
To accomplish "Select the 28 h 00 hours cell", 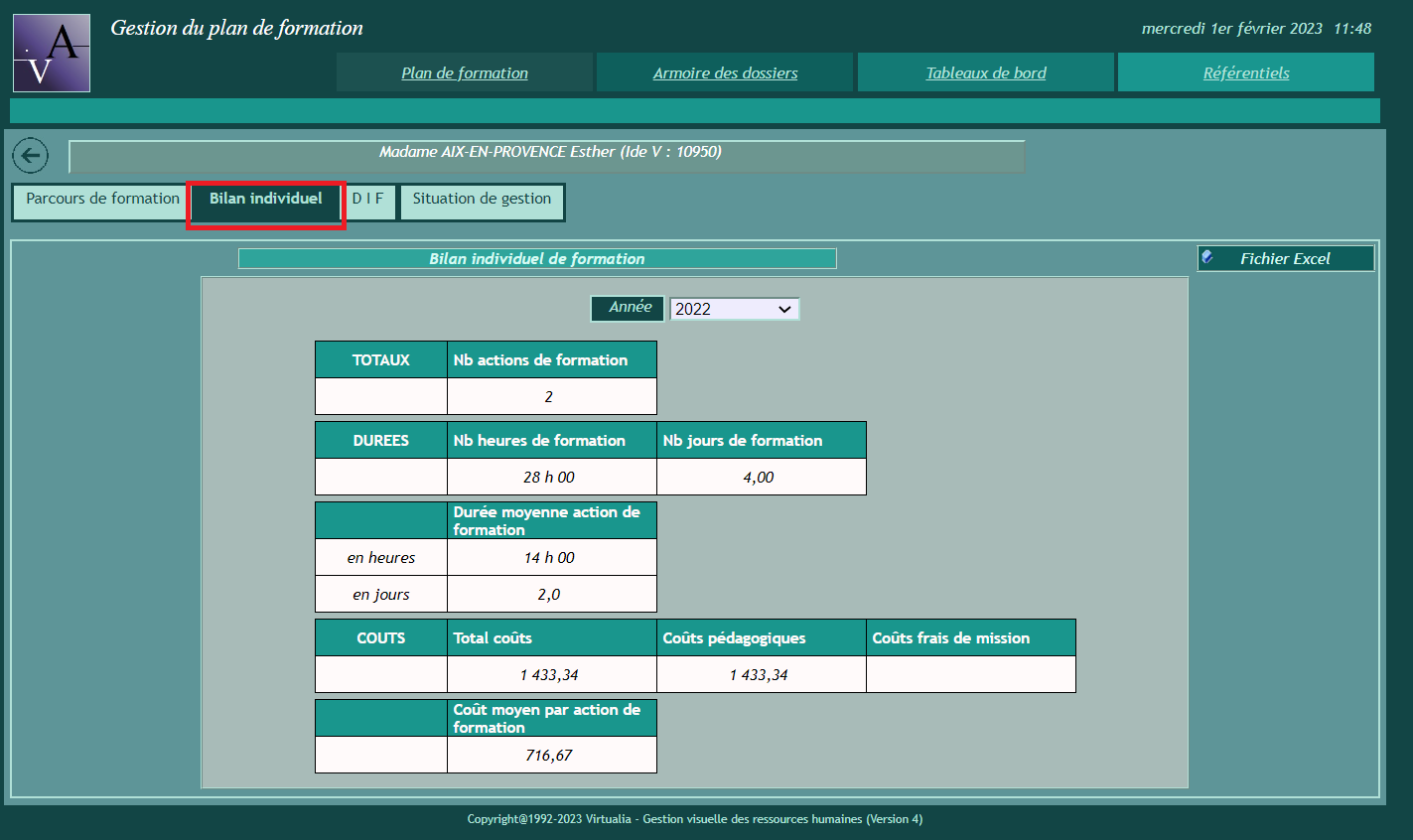I will tap(551, 477).
